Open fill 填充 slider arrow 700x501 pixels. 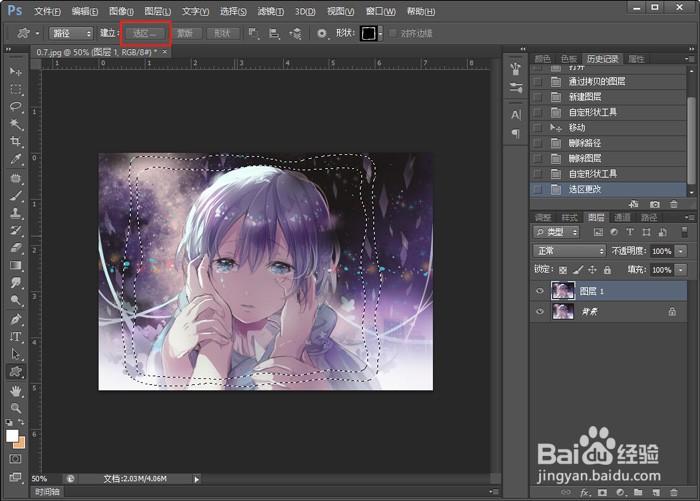680,270
